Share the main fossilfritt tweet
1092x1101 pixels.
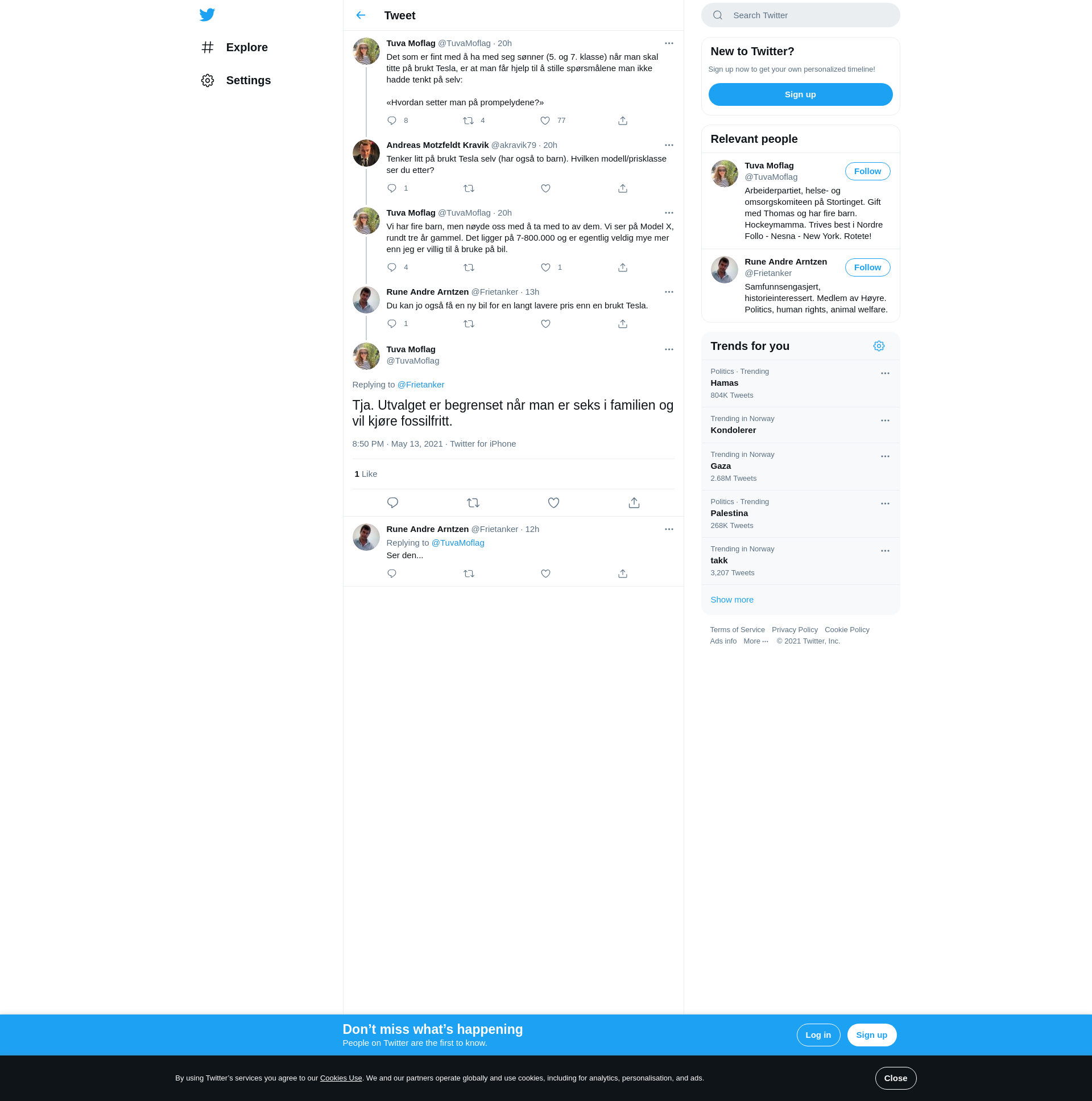(634, 503)
